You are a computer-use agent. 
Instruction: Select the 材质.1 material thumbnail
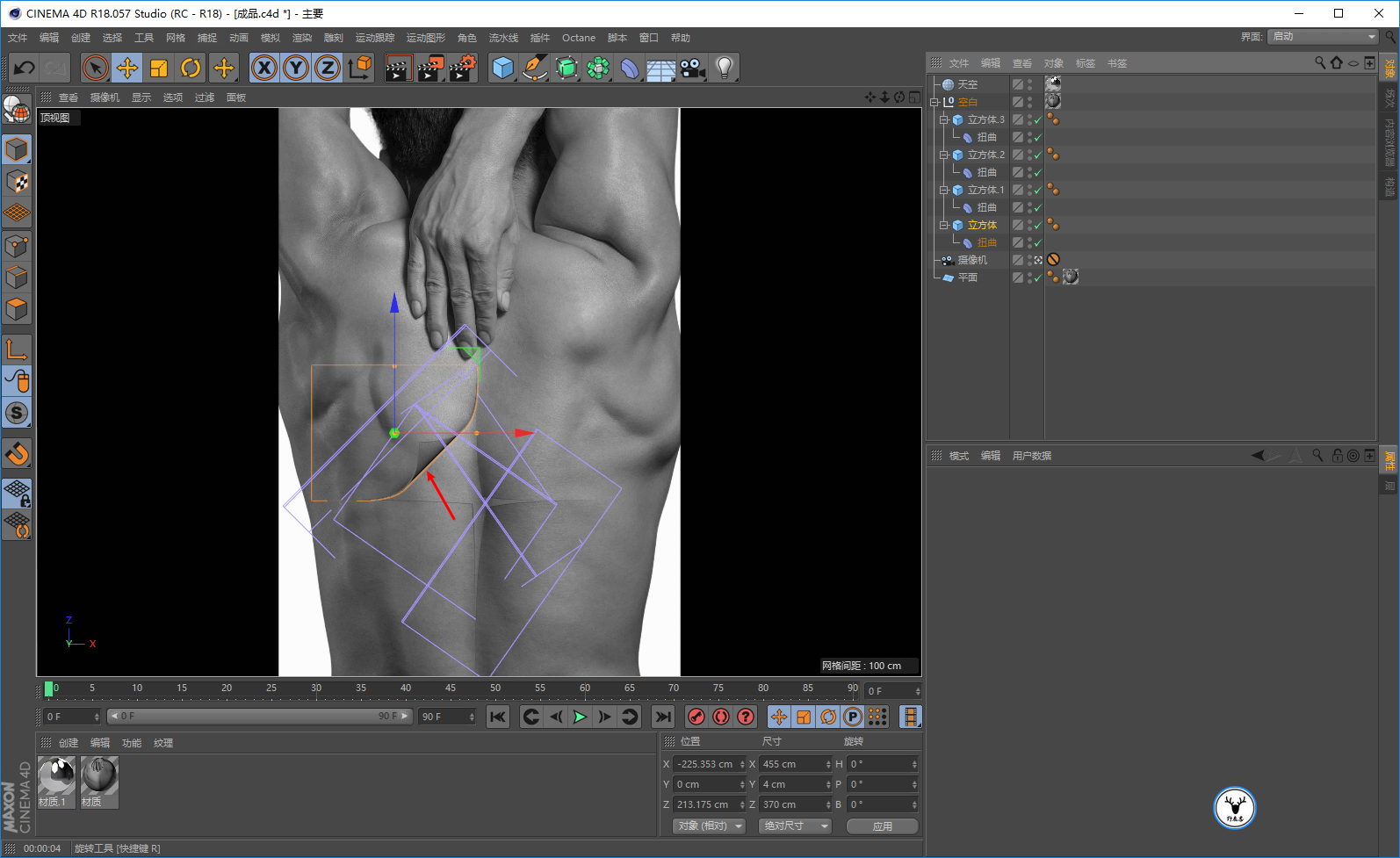(56, 782)
